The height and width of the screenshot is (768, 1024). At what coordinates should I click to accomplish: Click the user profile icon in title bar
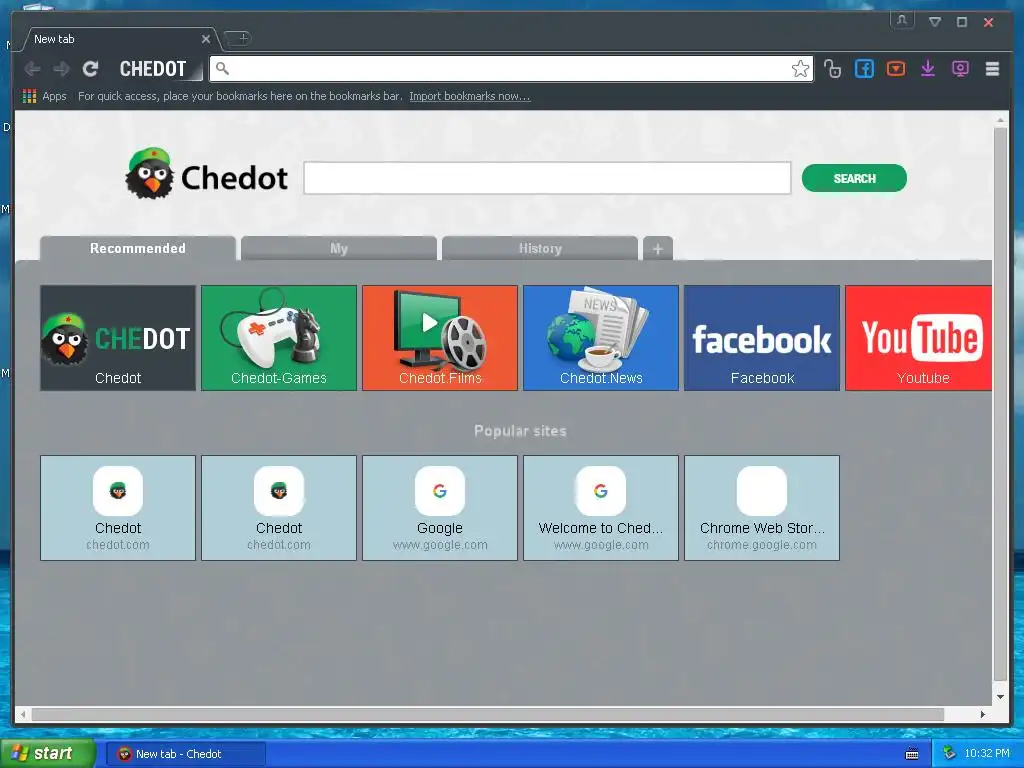pyautogui.click(x=902, y=20)
